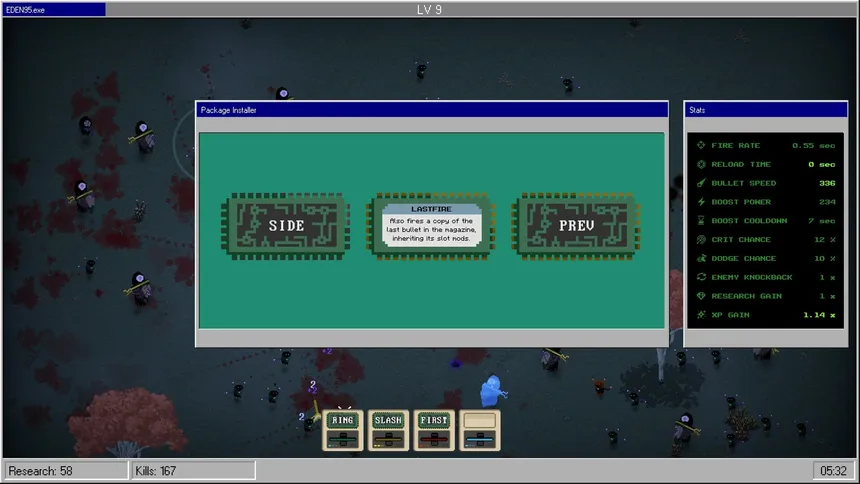Screen dimensions: 860x484
Task: Choose the PREV chip upgrade
Action: coord(576,226)
